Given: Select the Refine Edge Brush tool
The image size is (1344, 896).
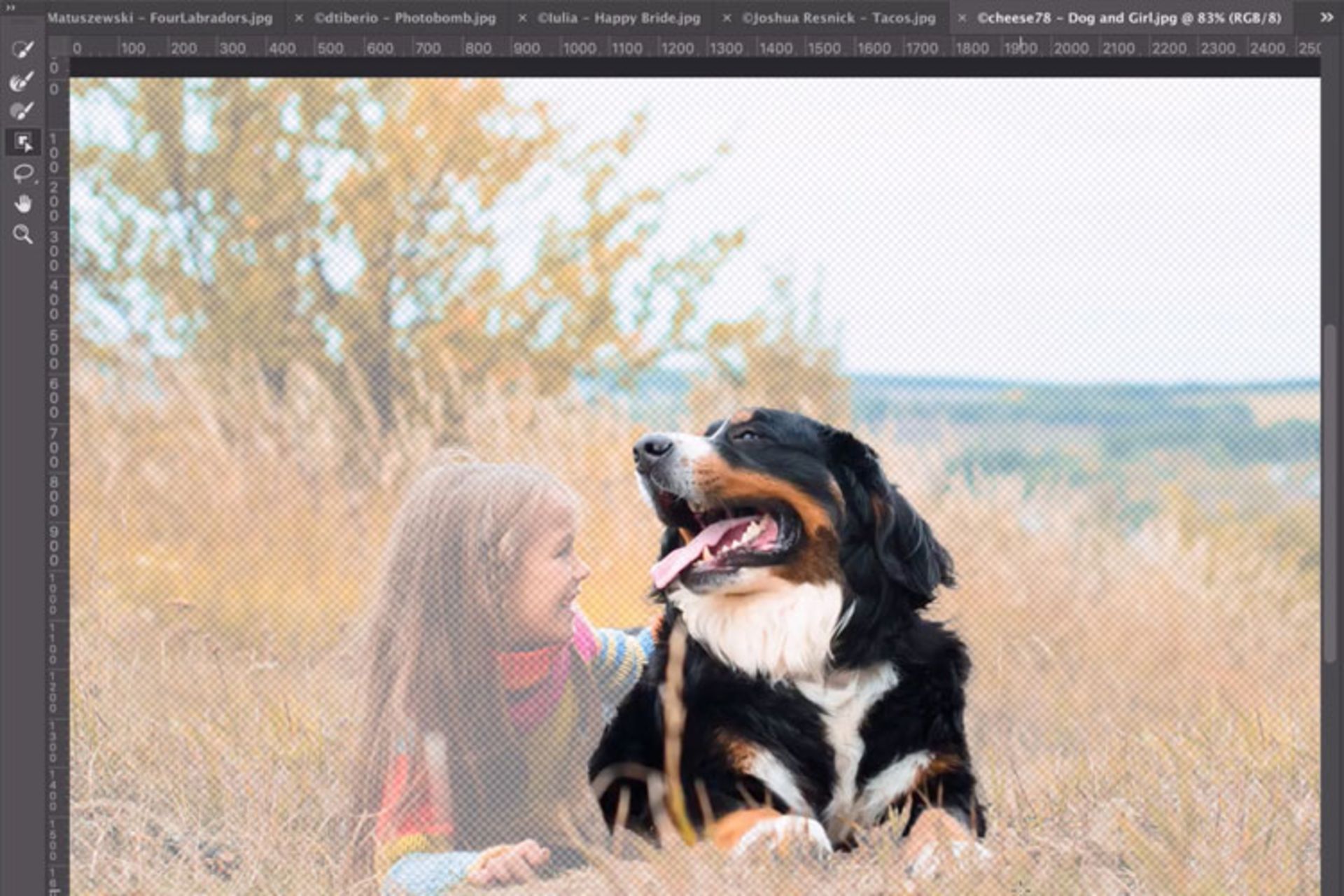Looking at the screenshot, I should click(x=22, y=81).
